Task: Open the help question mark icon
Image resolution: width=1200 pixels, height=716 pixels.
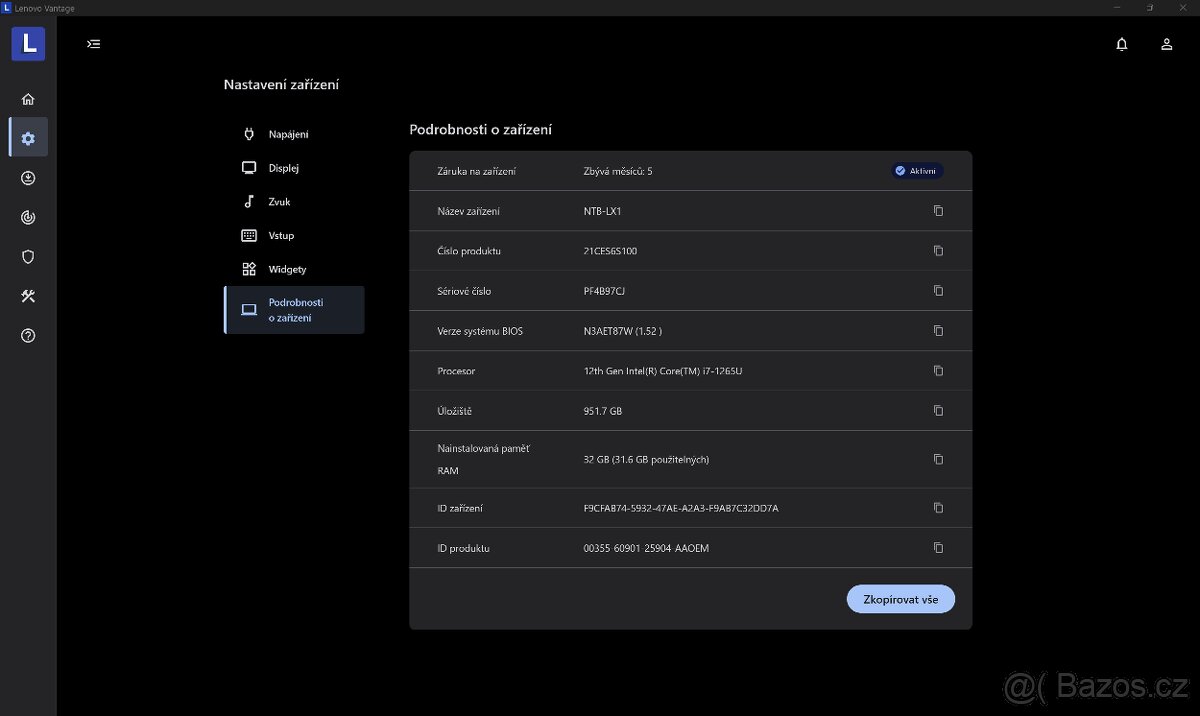Action: pos(28,336)
